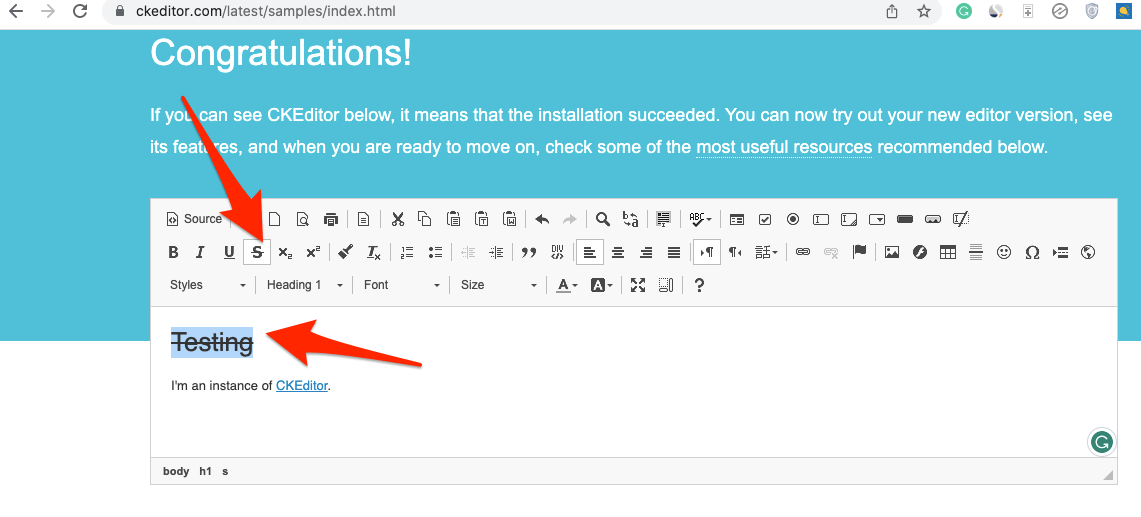Viewport: 1141px width, 517px height.
Task: Open the Set Language dropdown
Action: tap(766, 253)
